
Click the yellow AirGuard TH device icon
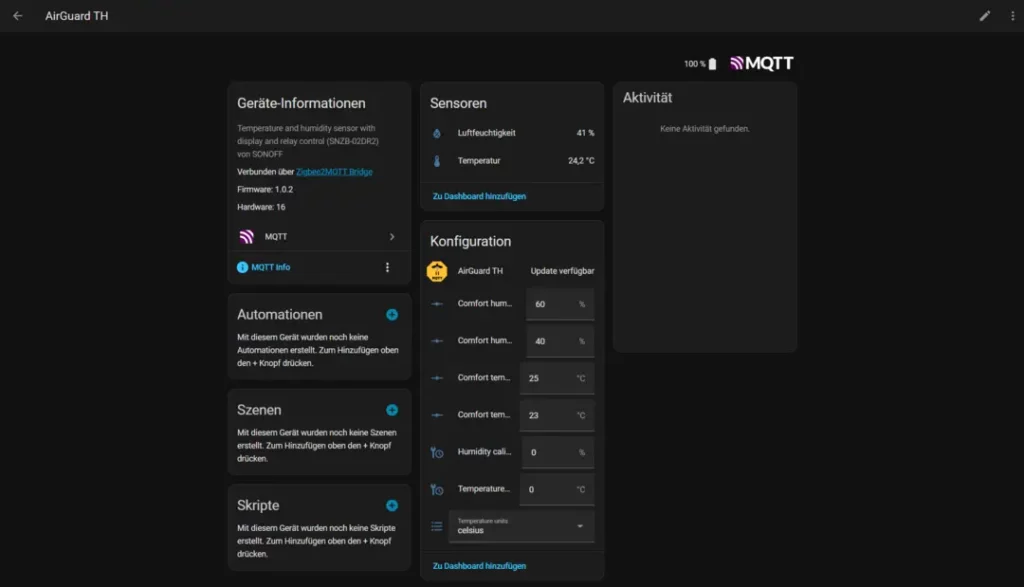tap(437, 269)
